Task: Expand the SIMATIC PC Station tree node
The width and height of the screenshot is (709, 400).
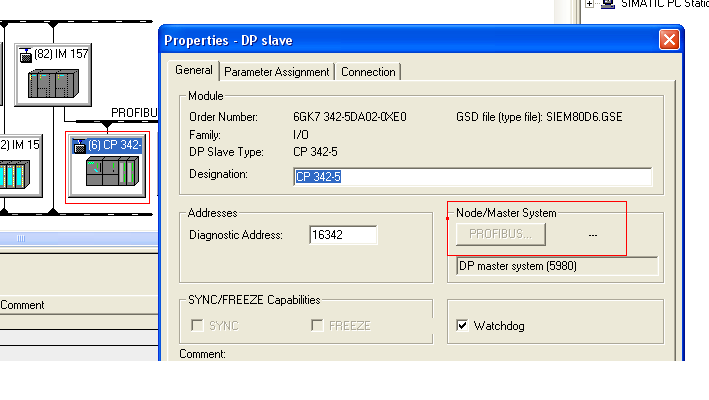Action: coord(589,4)
